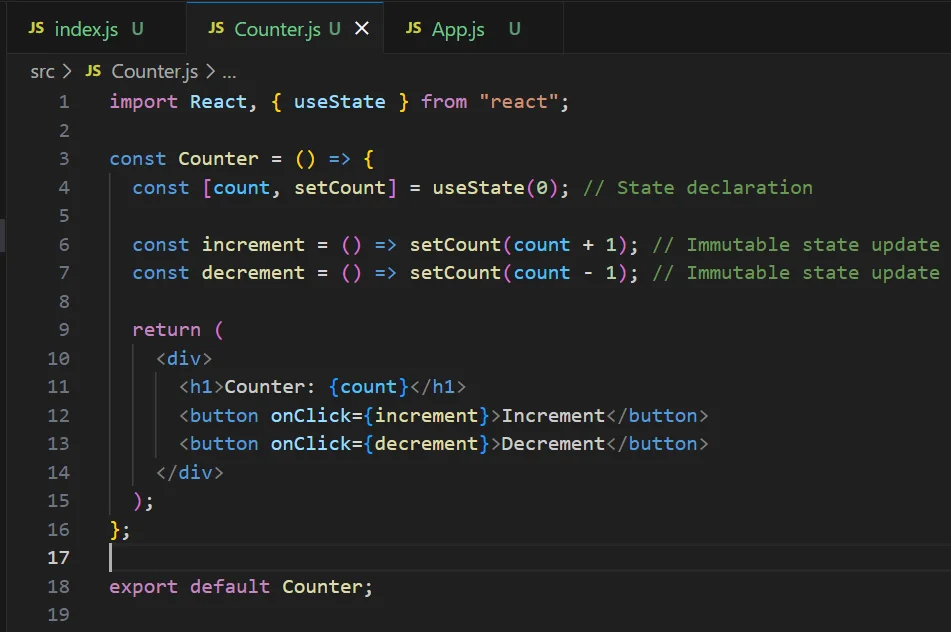Click the comment on line 7
951x632 pixels.
[x=796, y=273]
